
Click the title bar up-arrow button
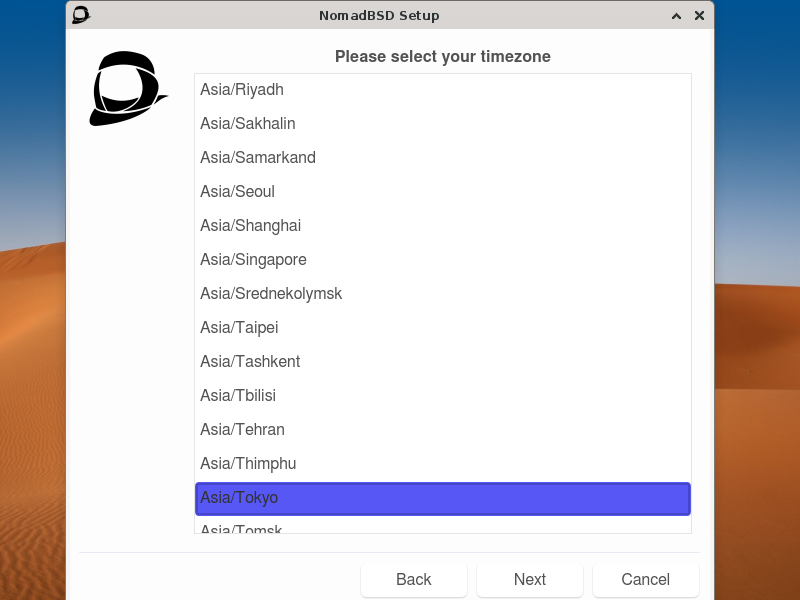coord(677,15)
